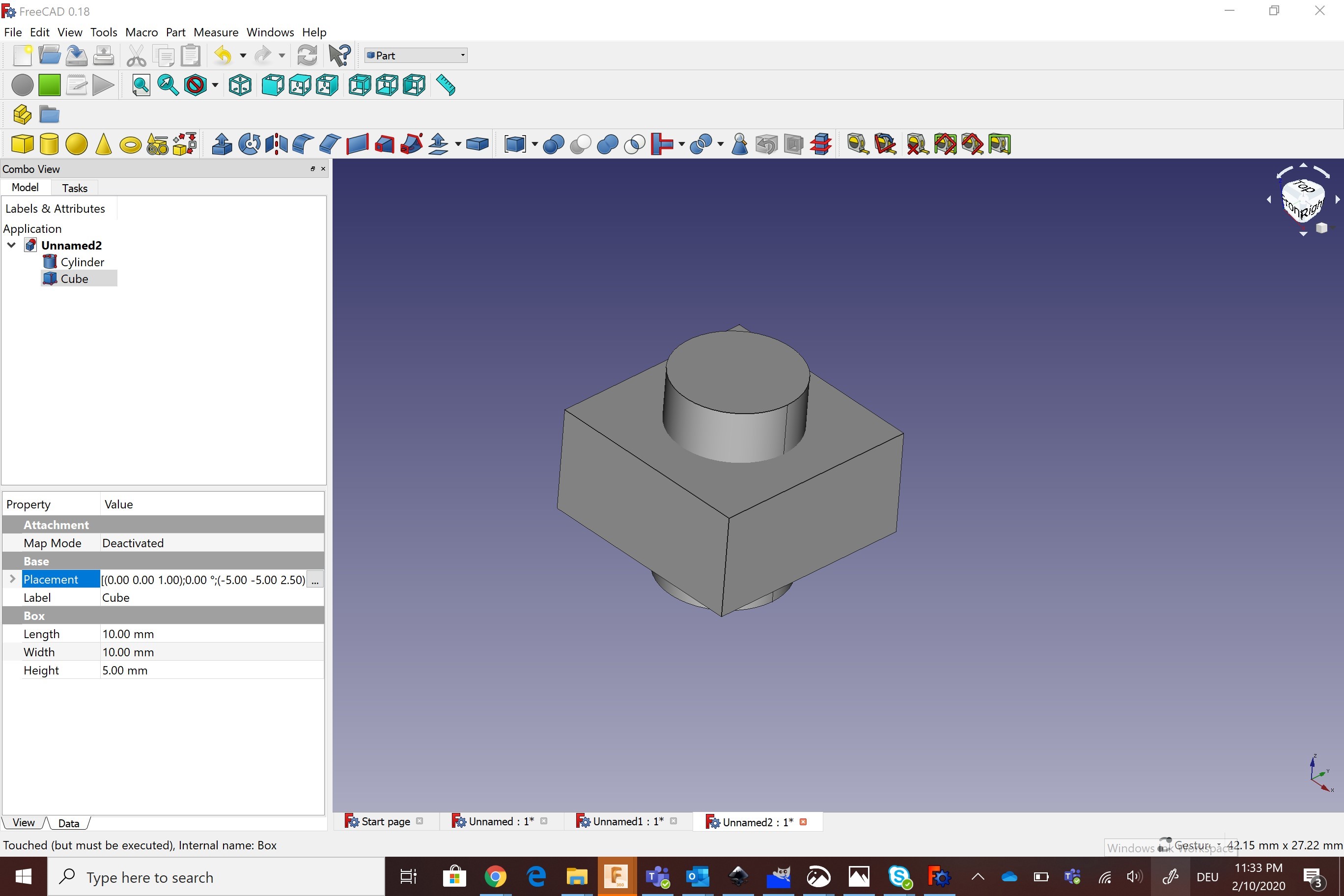Collapse the Unnamed2 document tree

coord(11,245)
